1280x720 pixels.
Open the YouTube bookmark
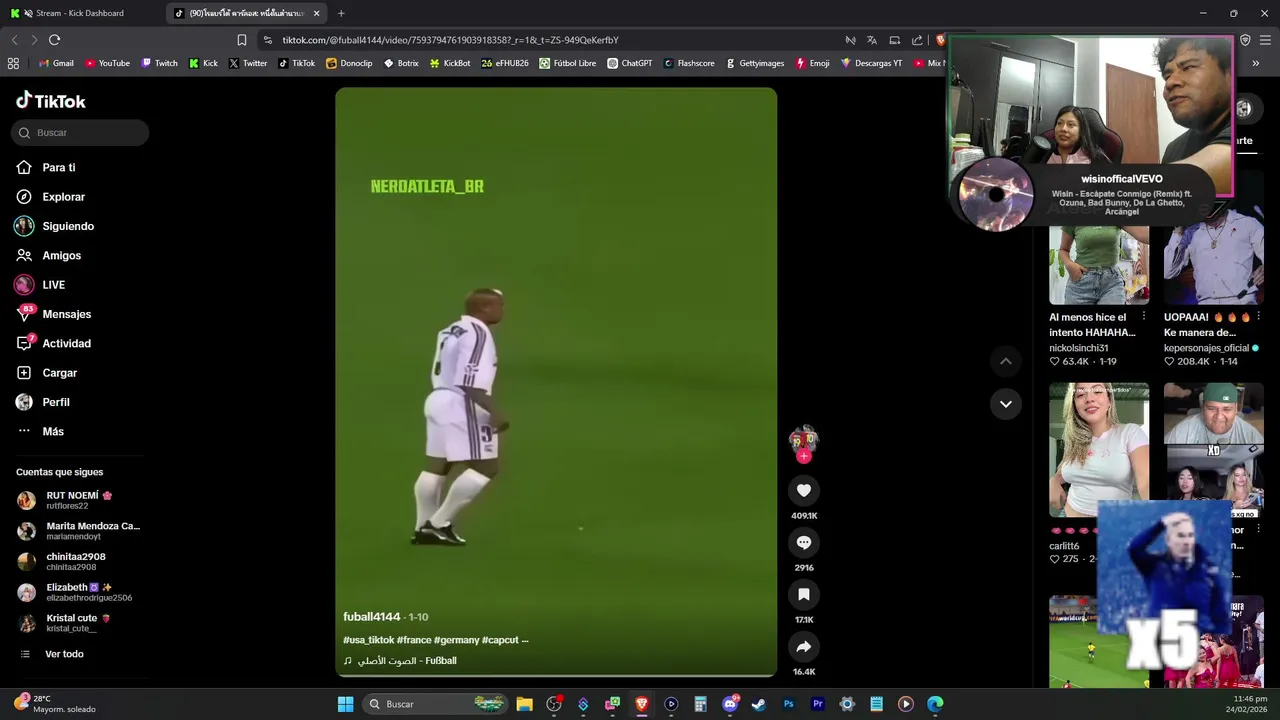(107, 63)
